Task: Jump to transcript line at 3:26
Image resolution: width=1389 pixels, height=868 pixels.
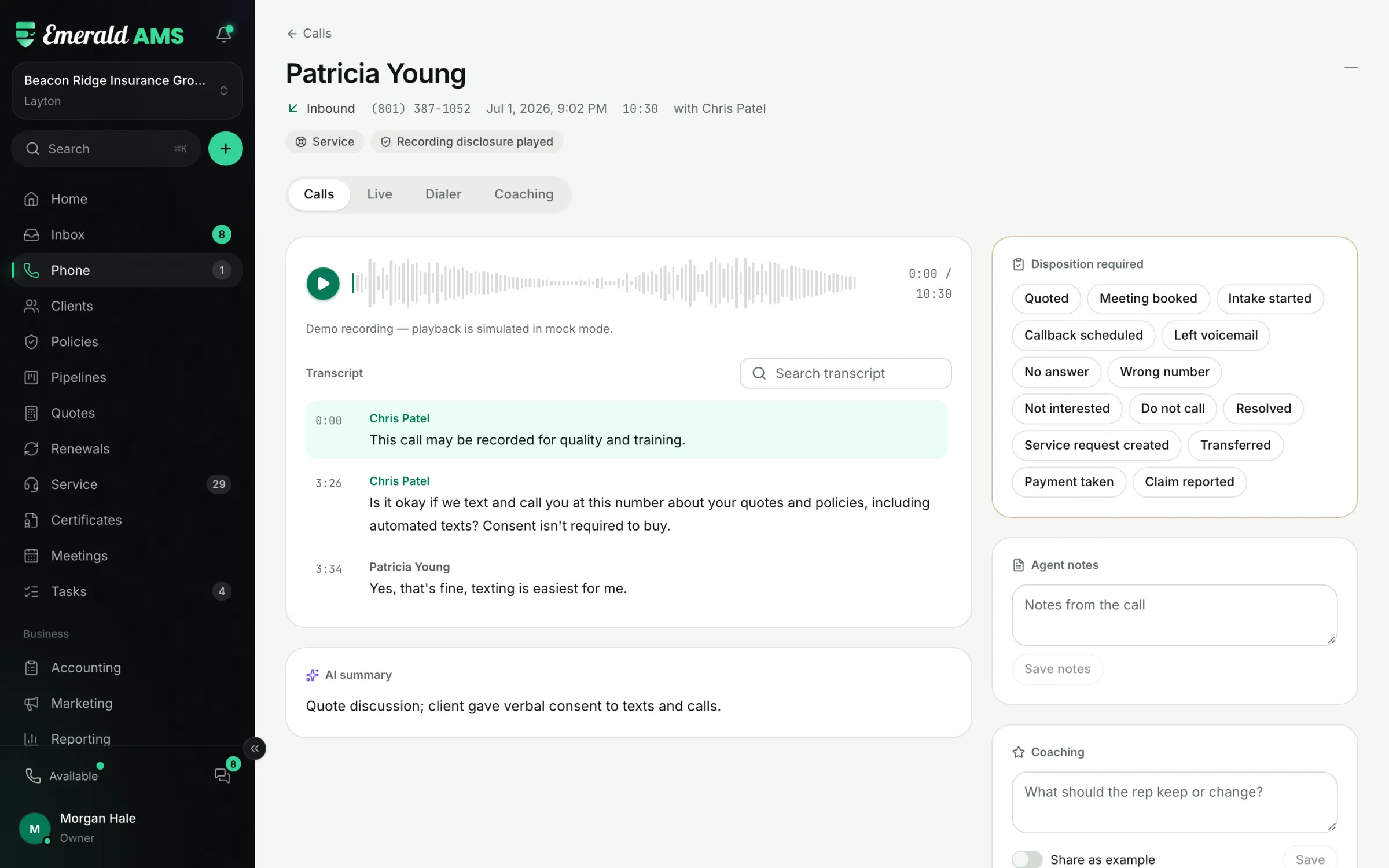Action: [627, 503]
